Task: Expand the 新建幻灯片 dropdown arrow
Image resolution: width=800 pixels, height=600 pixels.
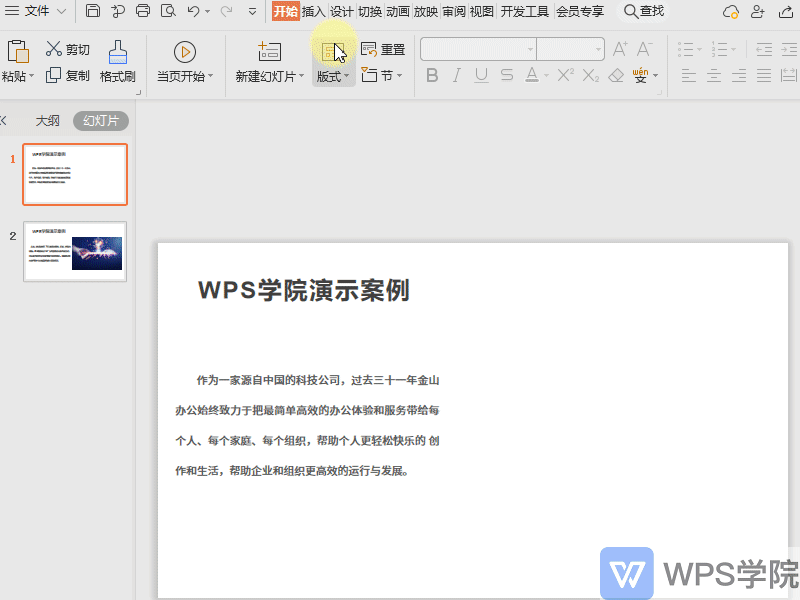Action: (x=302, y=76)
